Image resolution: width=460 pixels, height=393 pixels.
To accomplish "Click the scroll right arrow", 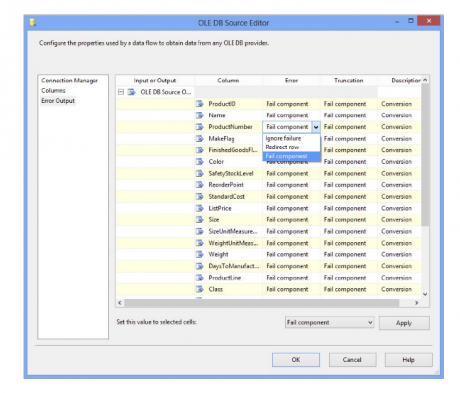I will click(416, 303).
